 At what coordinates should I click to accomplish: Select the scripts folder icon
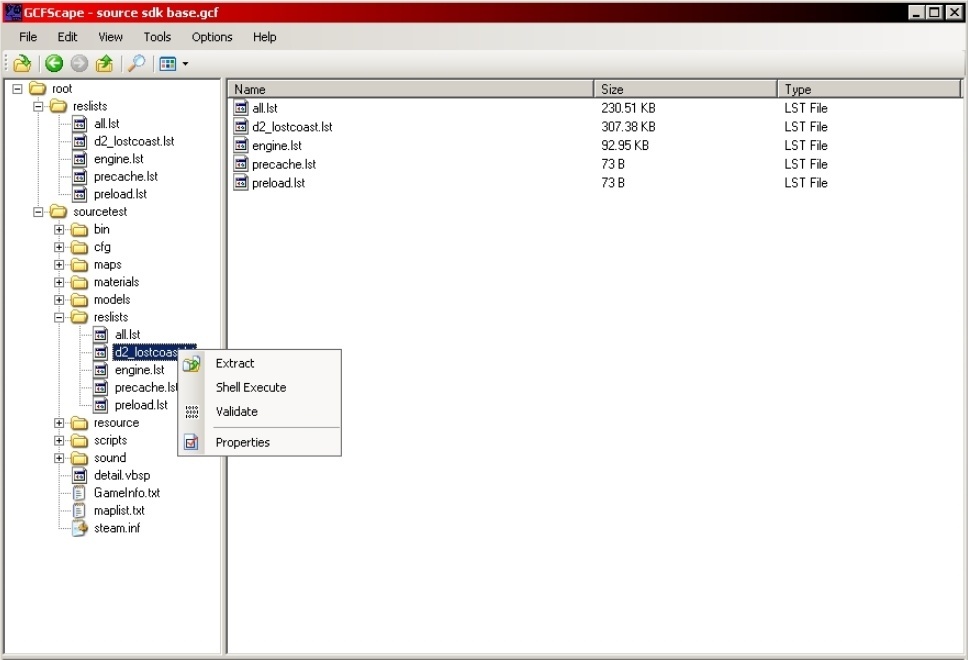pos(80,441)
